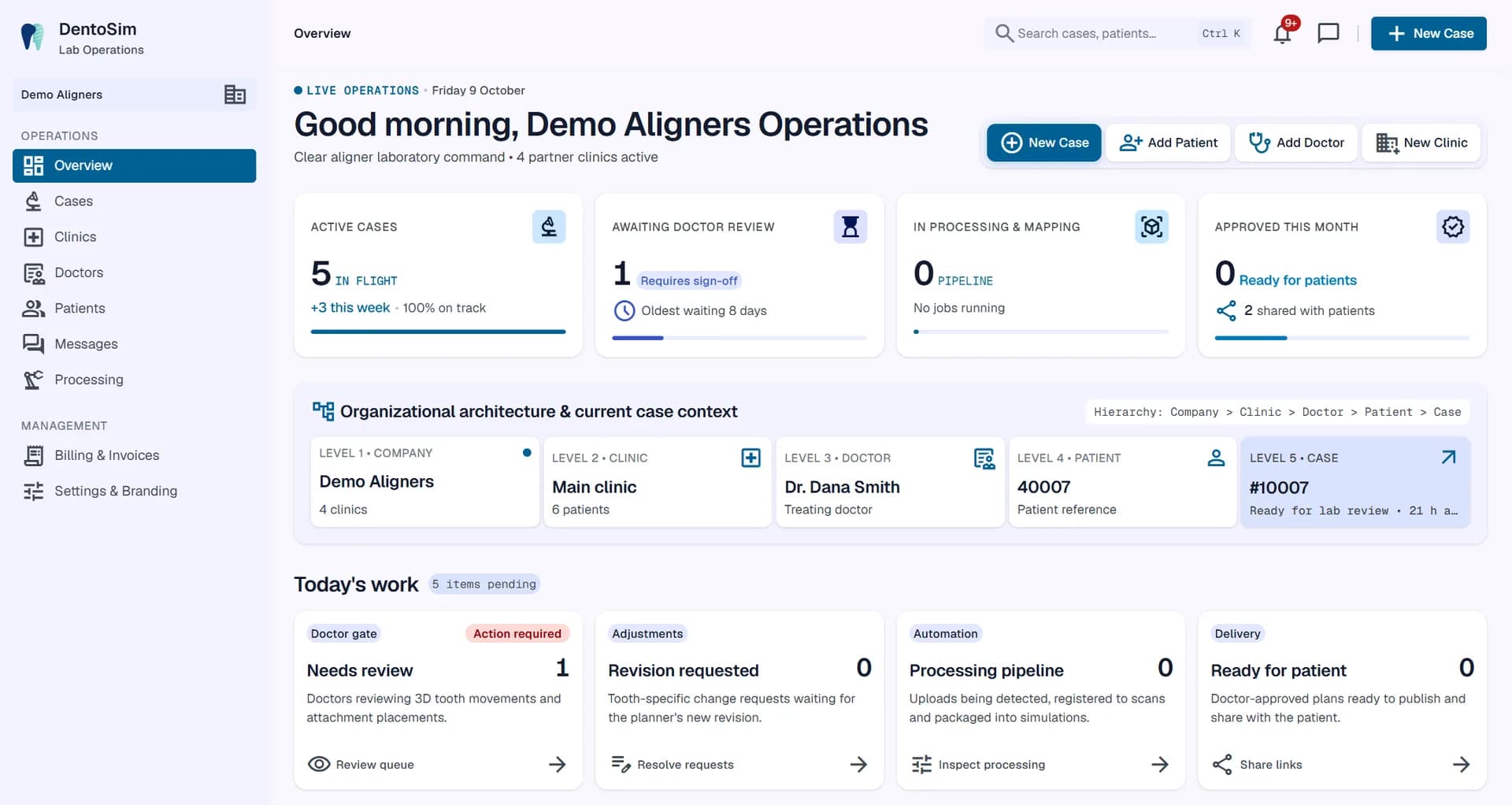Select the Level 1 Company Demo Aligners card
The width and height of the screenshot is (1512, 805).
(425, 482)
